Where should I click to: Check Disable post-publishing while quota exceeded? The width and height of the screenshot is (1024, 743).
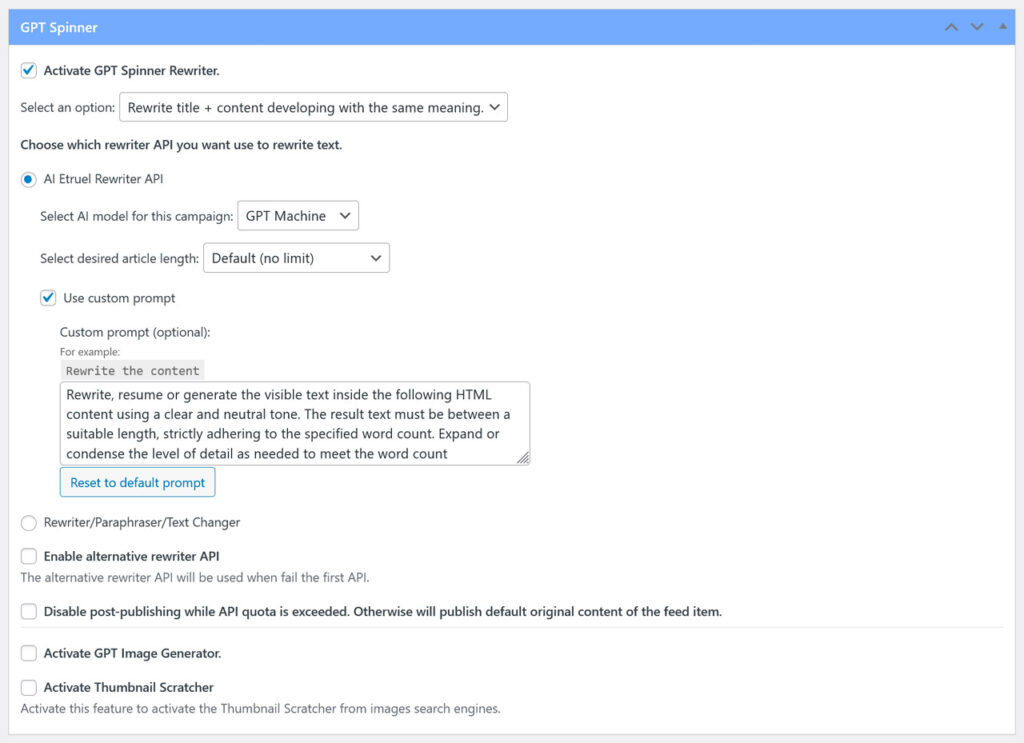(x=29, y=611)
